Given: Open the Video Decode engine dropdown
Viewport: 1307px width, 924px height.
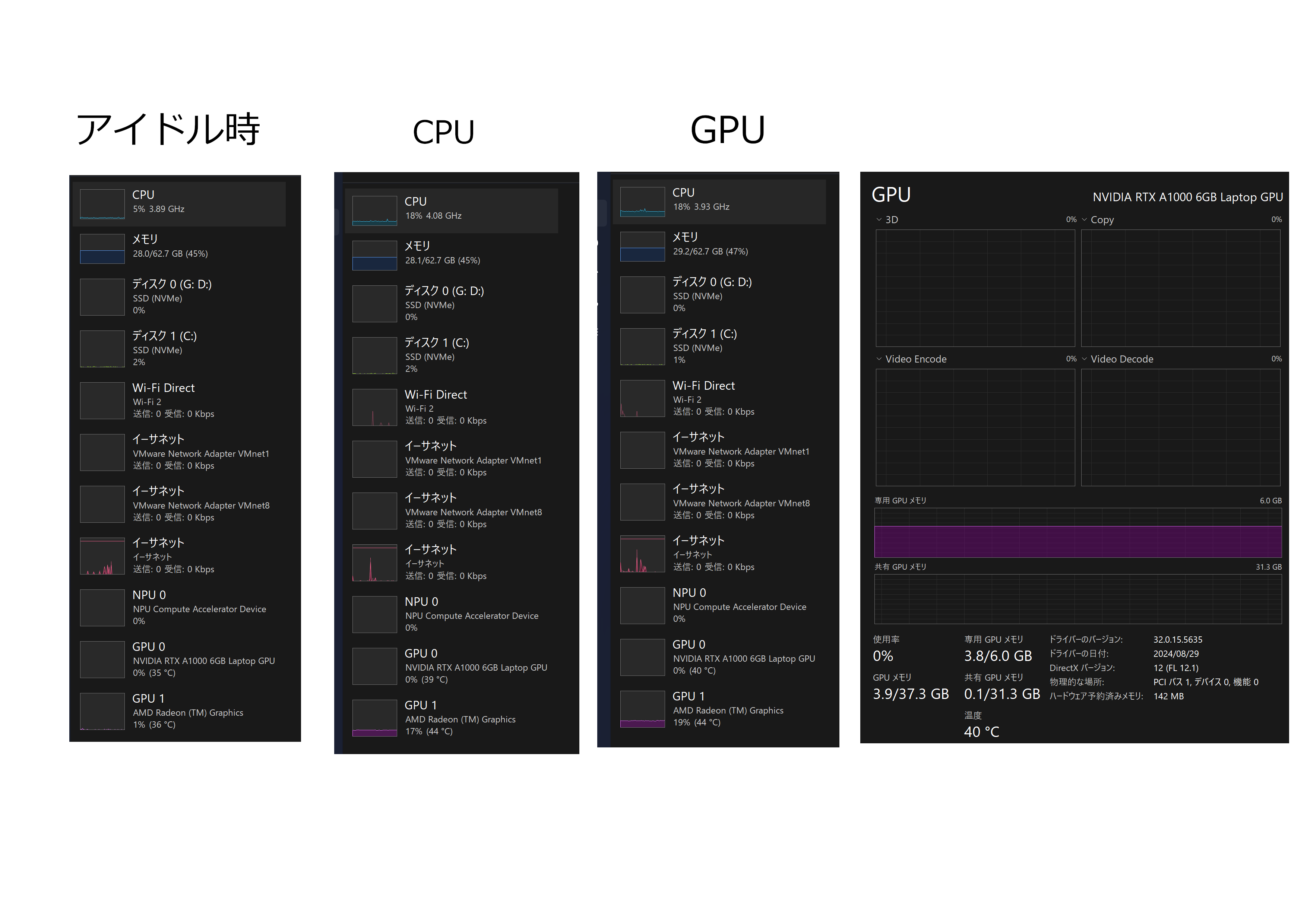Looking at the screenshot, I should (x=1085, y=359).
